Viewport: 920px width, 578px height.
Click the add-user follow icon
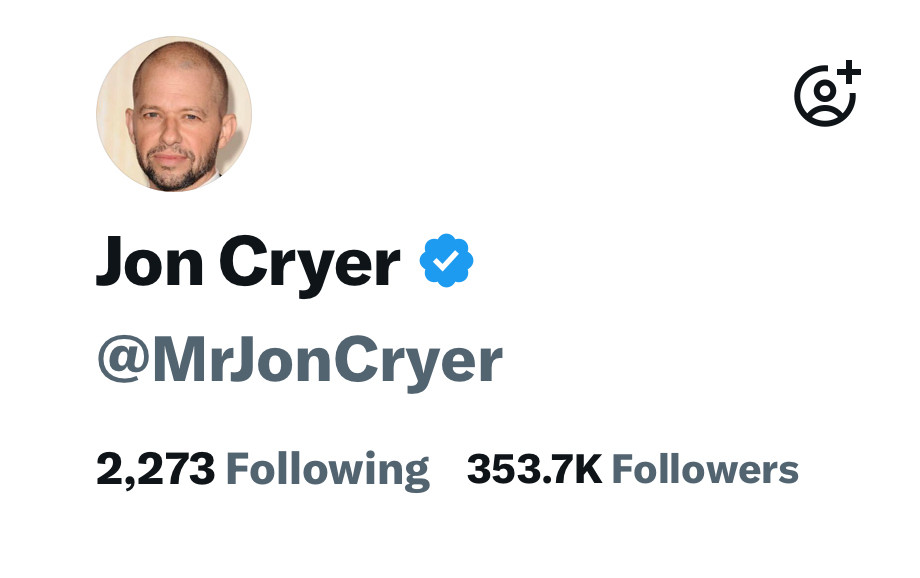827,93
